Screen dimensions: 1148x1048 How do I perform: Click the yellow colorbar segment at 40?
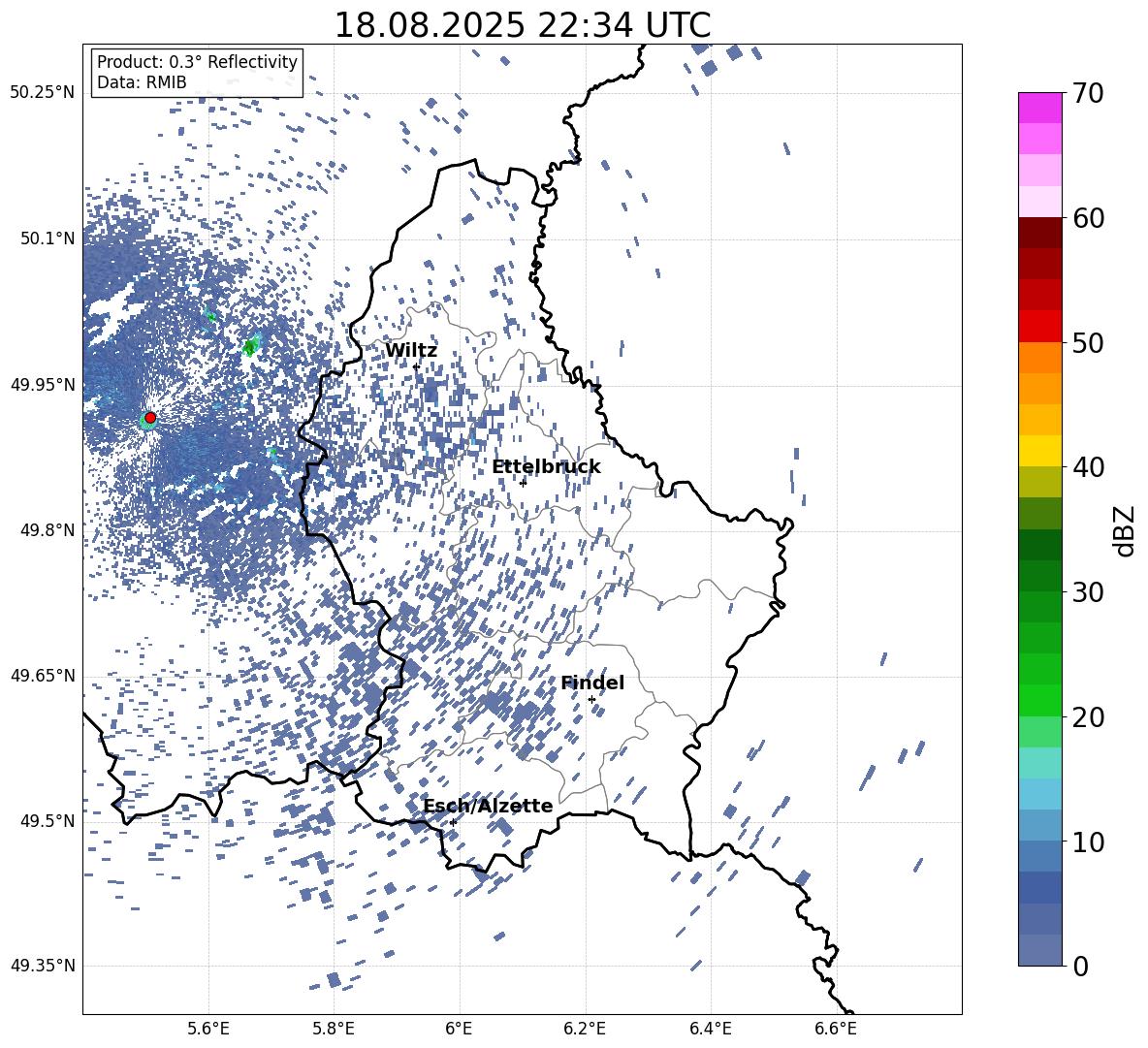point(1040,451)
